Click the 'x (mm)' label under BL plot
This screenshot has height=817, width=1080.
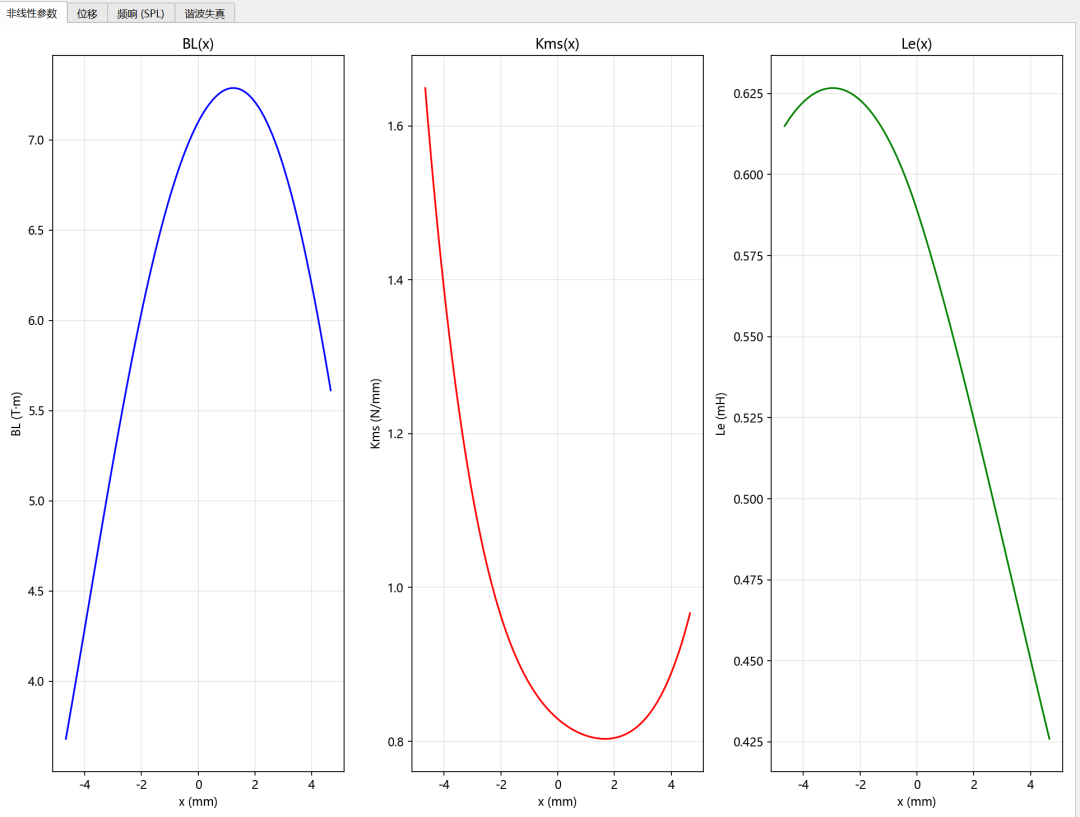(x=198, y=802)
